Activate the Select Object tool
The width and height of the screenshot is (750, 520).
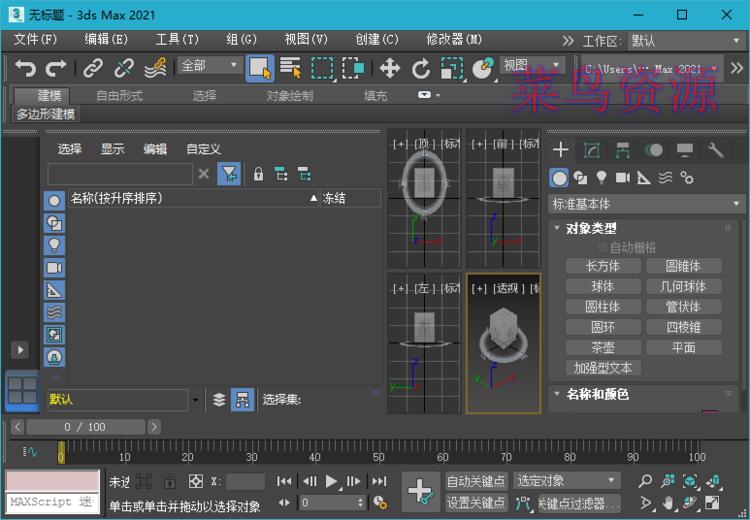point(260,68)
